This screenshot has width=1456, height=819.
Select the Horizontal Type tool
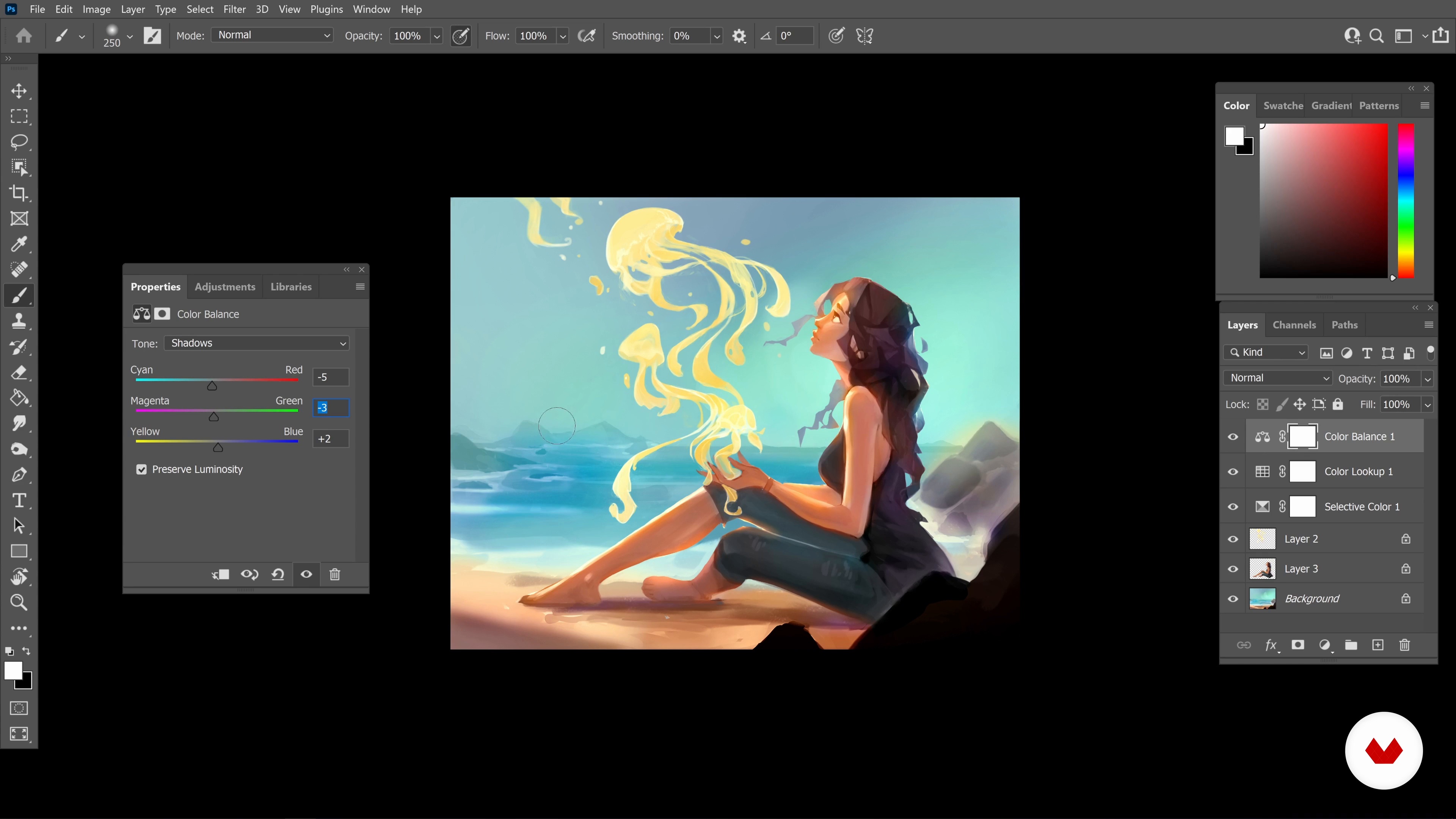pos(19,500)
